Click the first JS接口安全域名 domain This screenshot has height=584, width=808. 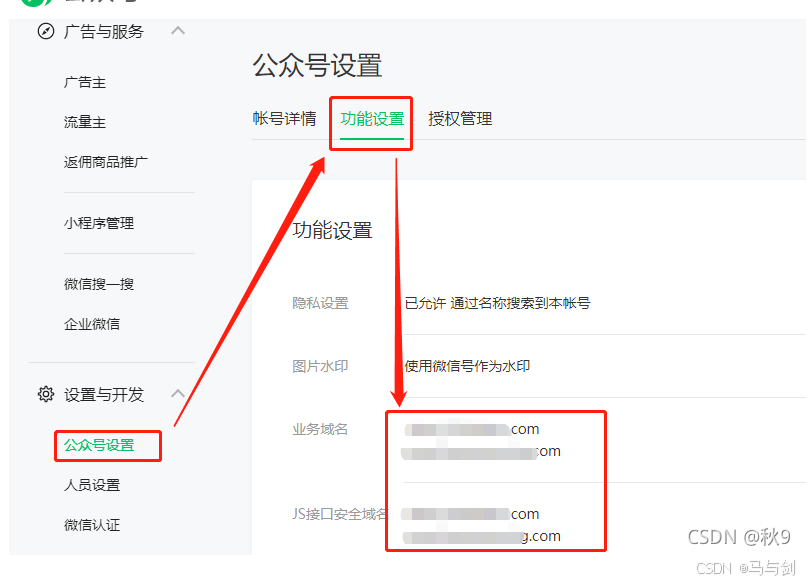coord(470,514)
